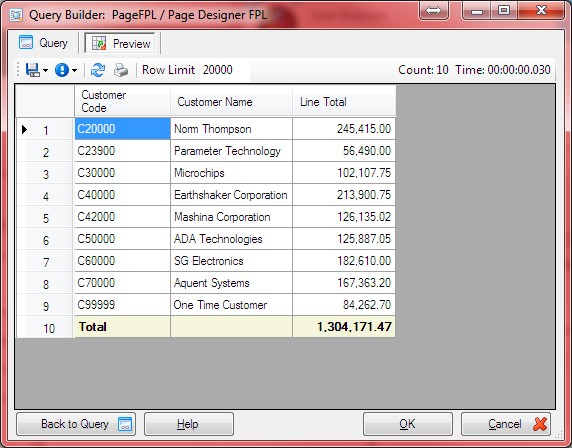Screen dimensions: 572x448
Task: Click the blue exclamation info icon
Action: [x=62, y=70]
